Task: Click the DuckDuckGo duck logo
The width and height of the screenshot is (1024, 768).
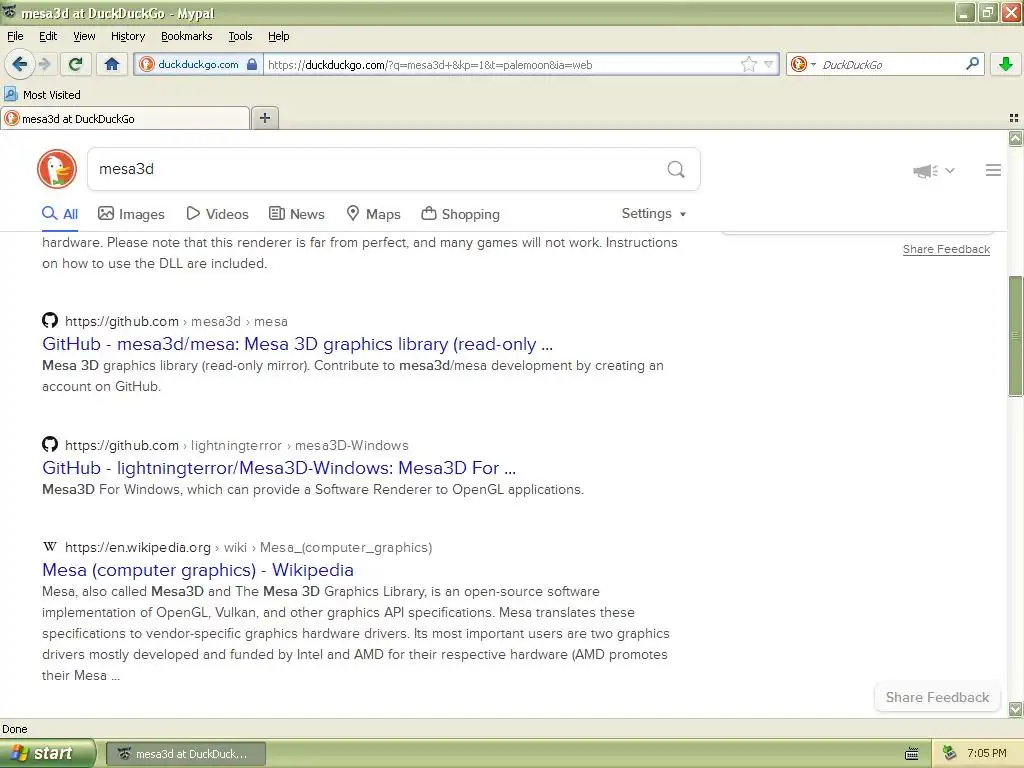Action: point(57,169)
